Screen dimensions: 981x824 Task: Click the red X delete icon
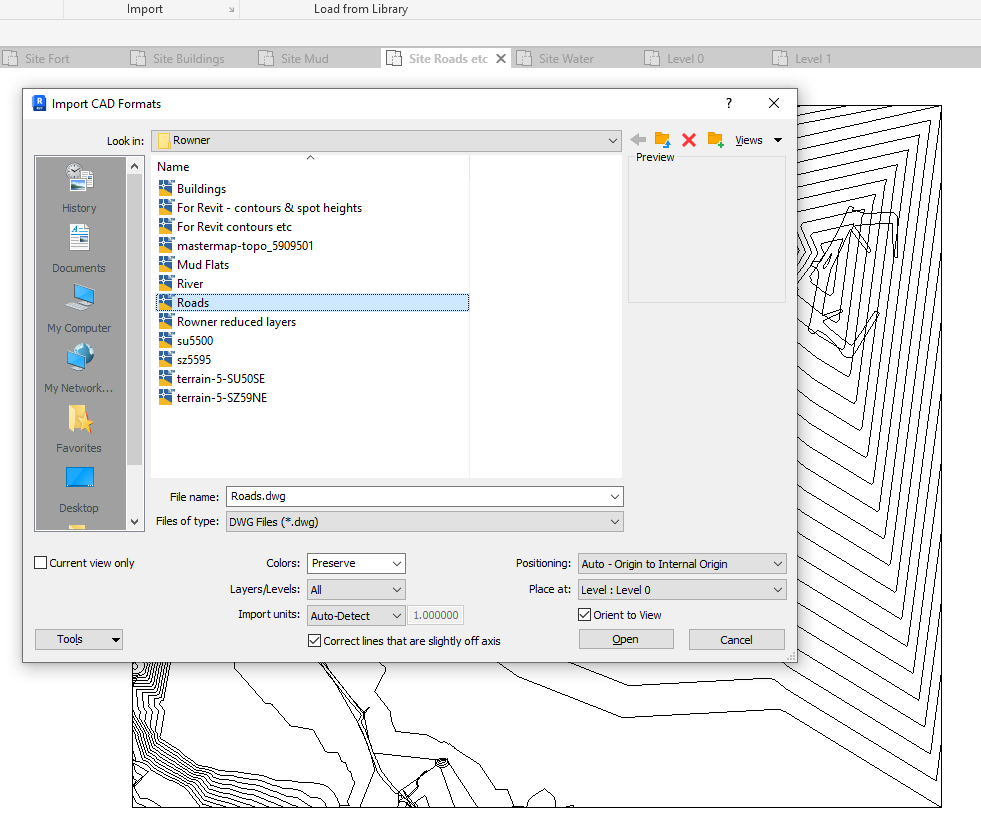pyautogui.click(x=688, y=140)
